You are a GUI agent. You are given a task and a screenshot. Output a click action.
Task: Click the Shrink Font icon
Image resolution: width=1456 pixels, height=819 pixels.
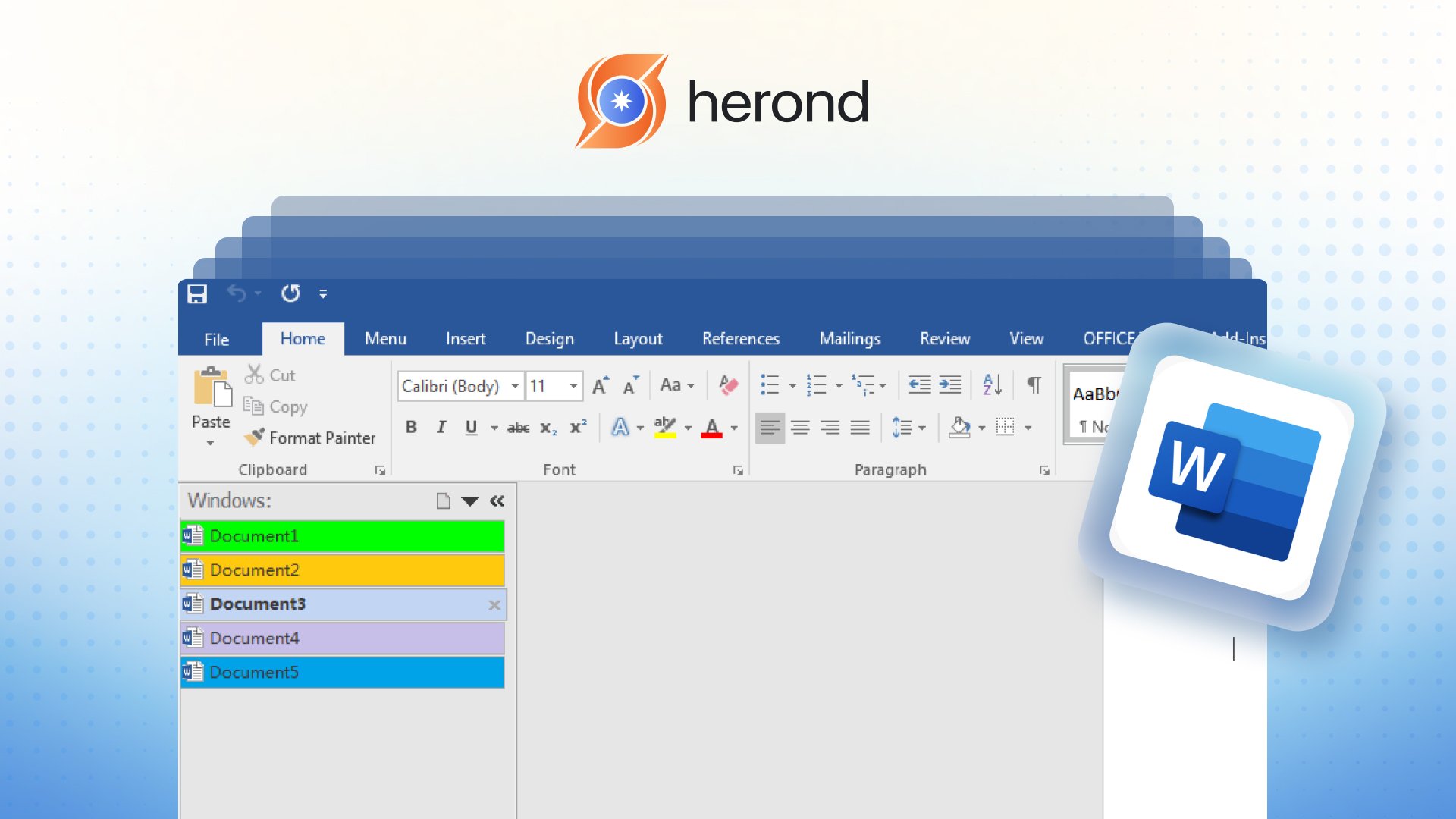(630, 385)
